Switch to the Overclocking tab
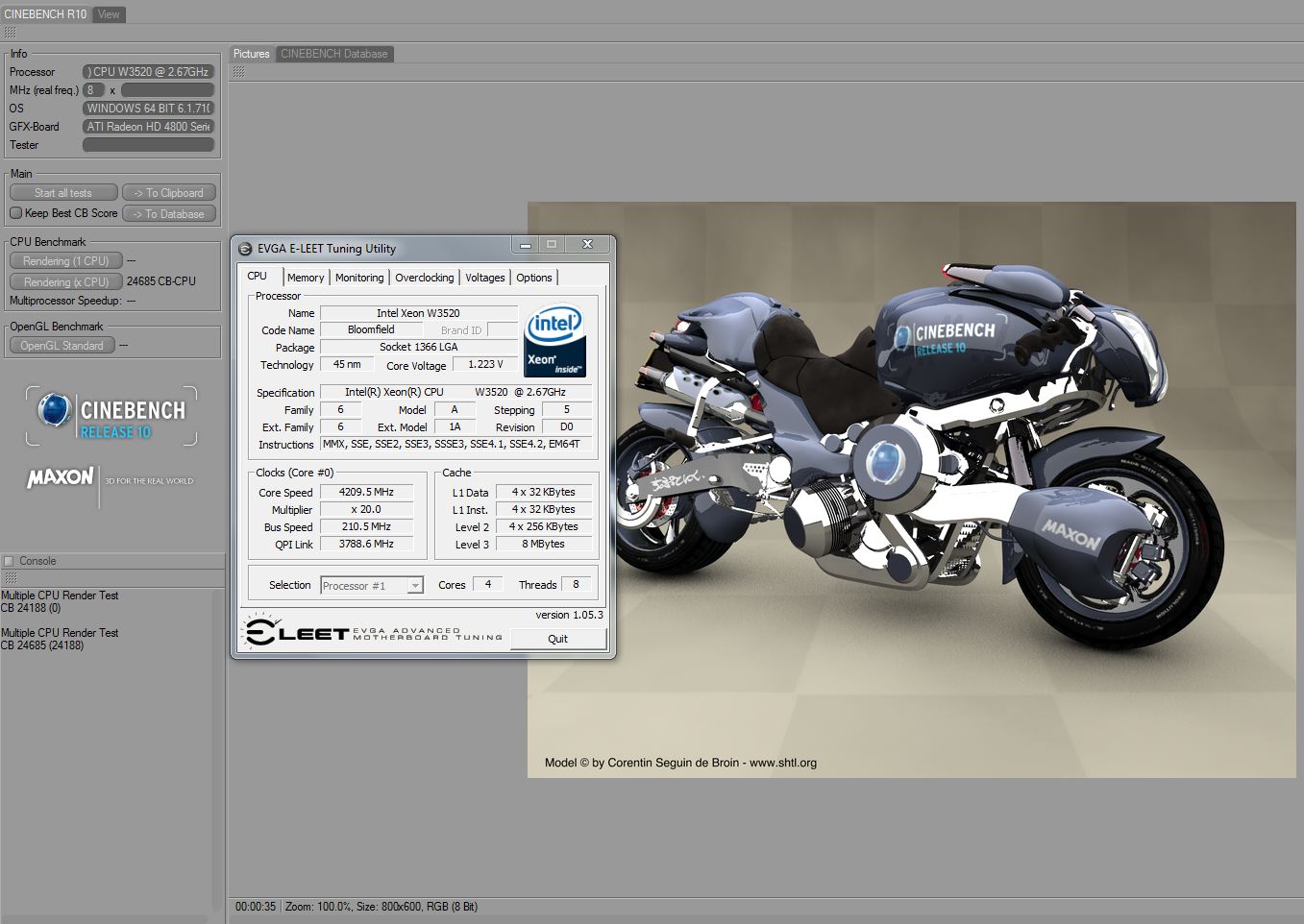 pyautogui.click(x=425, y=278)
